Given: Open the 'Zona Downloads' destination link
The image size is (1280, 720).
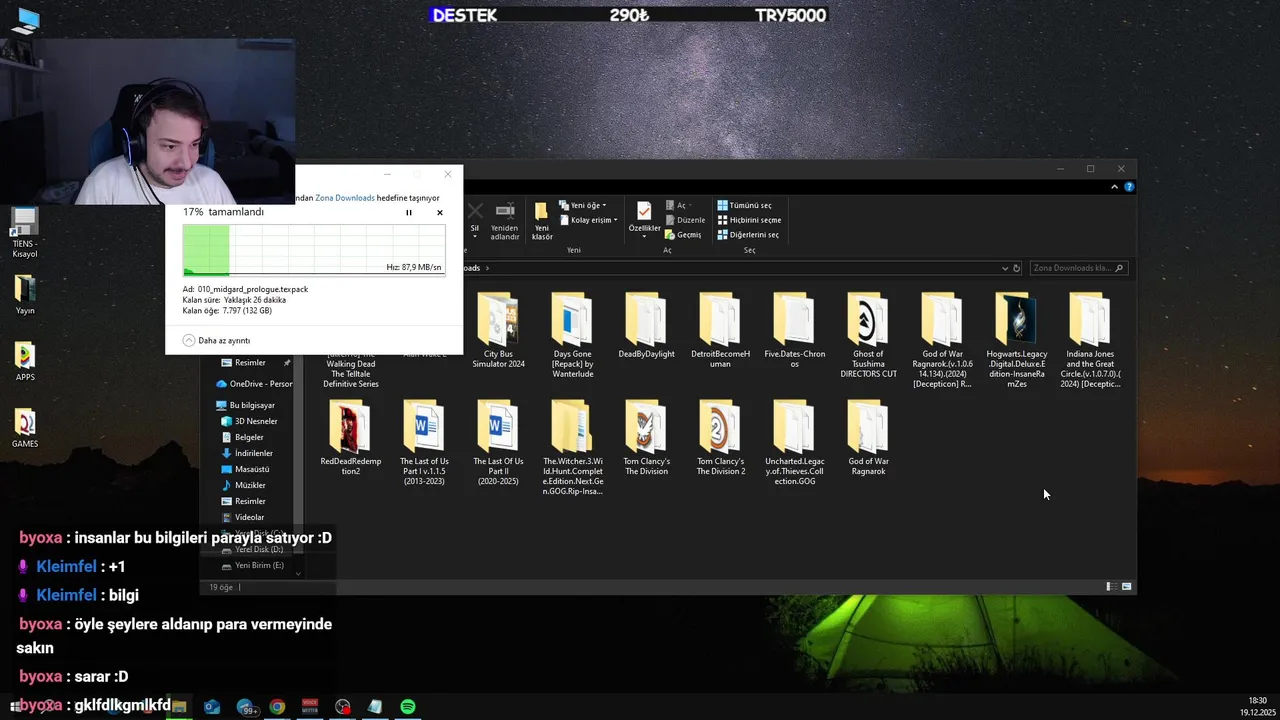Looking at the screenshot, I should (345, 198).
